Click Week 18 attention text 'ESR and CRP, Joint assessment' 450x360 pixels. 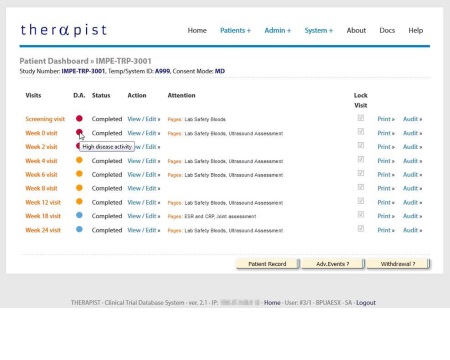coord(220,216)
